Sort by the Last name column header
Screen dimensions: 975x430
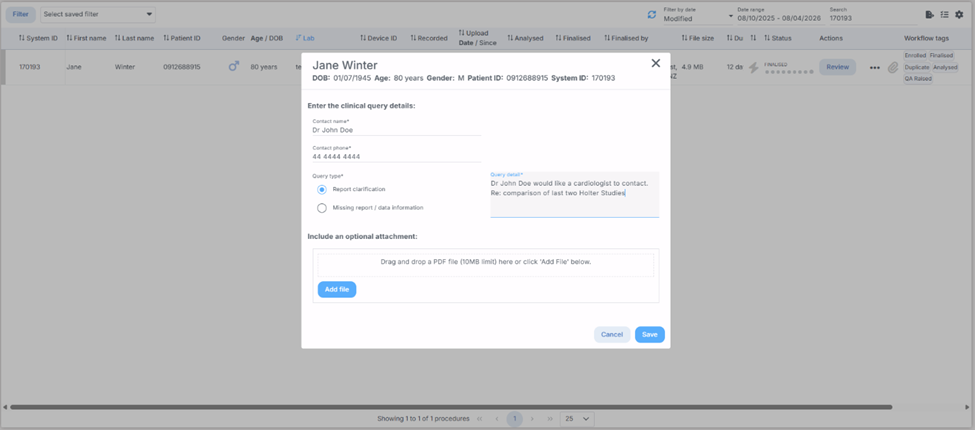pos(134,38)
